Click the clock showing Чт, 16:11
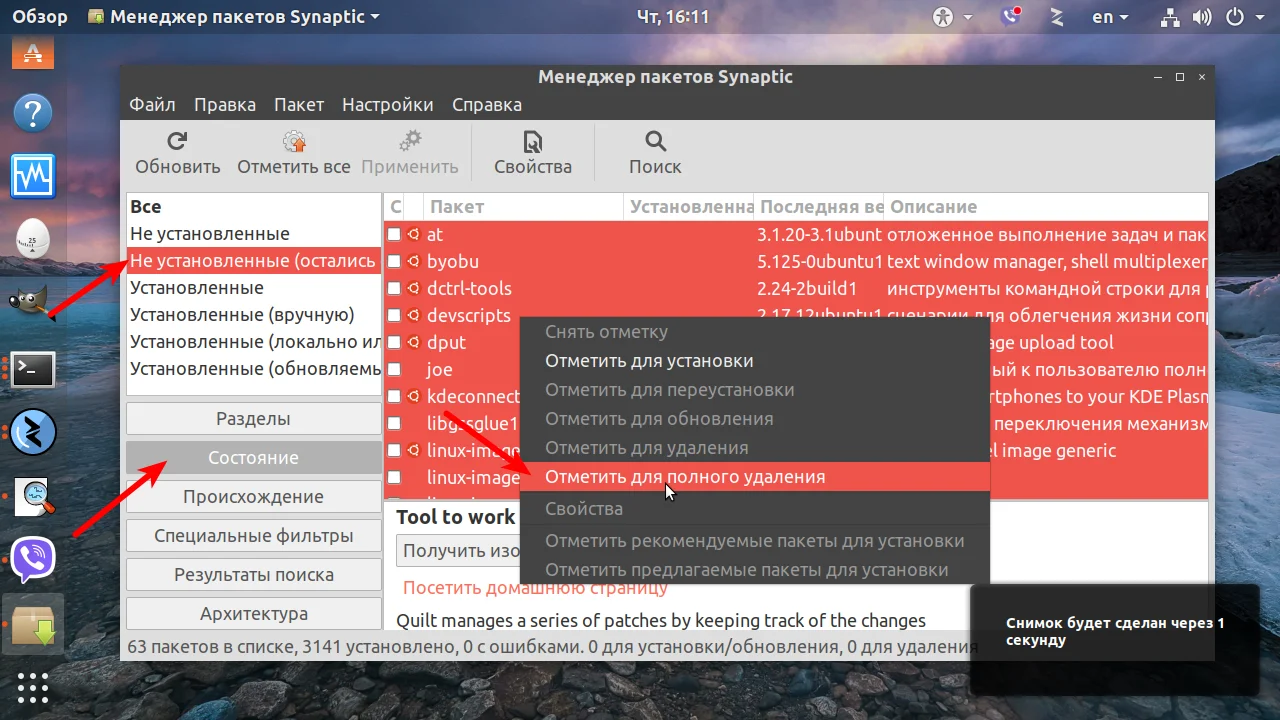1280x720 pixels. coord(673,17)
